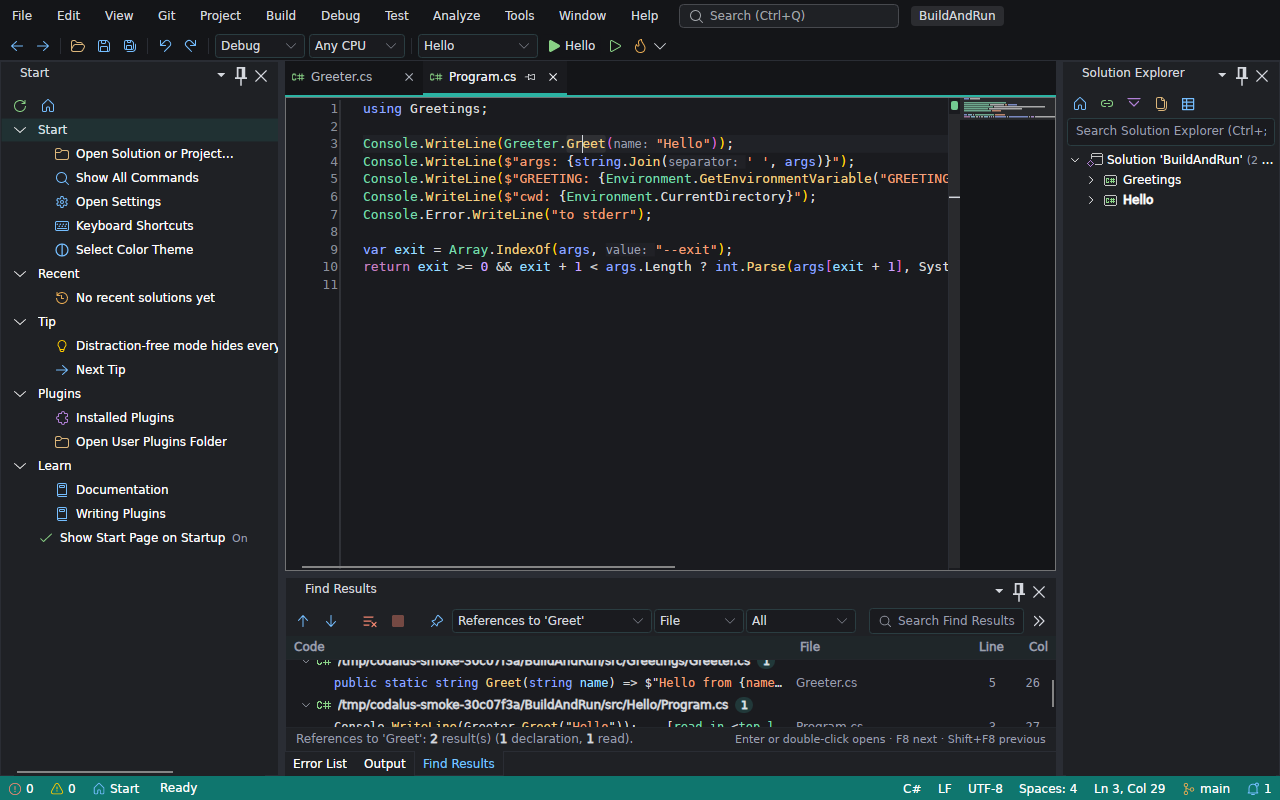
Task: Clear all Find Results entries
Action: click(370, 621)
